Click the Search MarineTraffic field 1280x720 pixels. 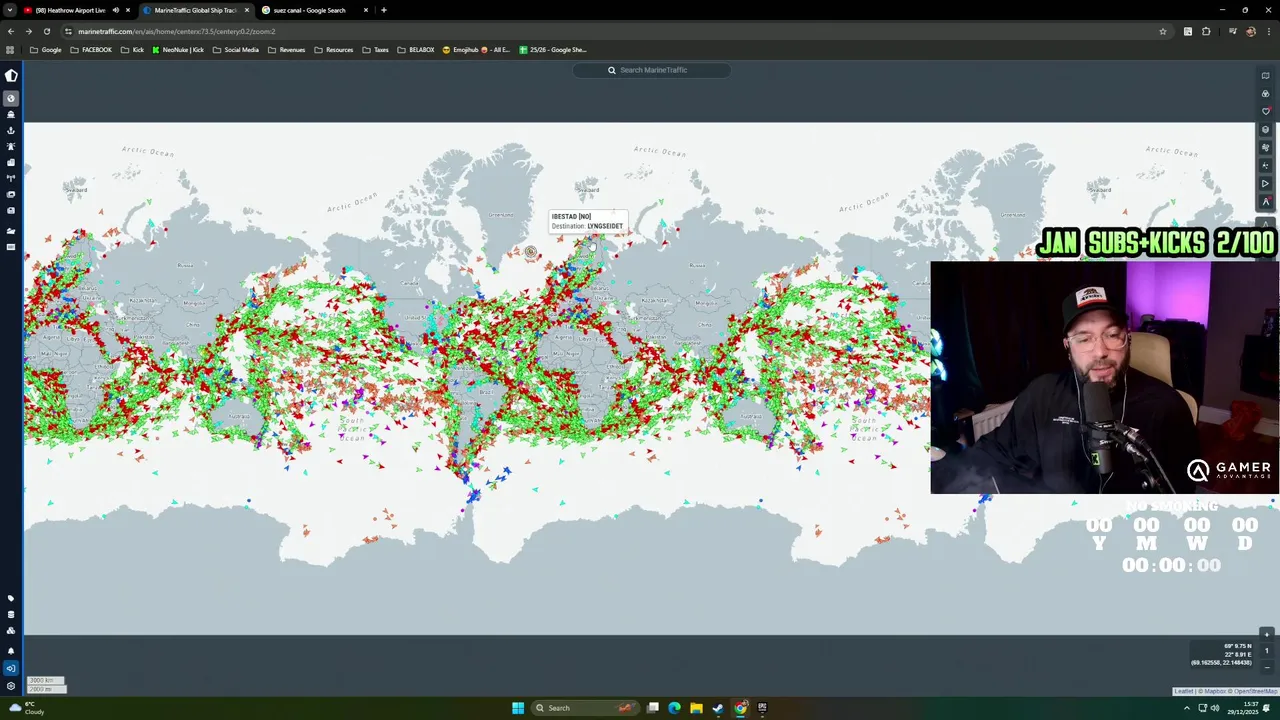pos(652,70)
